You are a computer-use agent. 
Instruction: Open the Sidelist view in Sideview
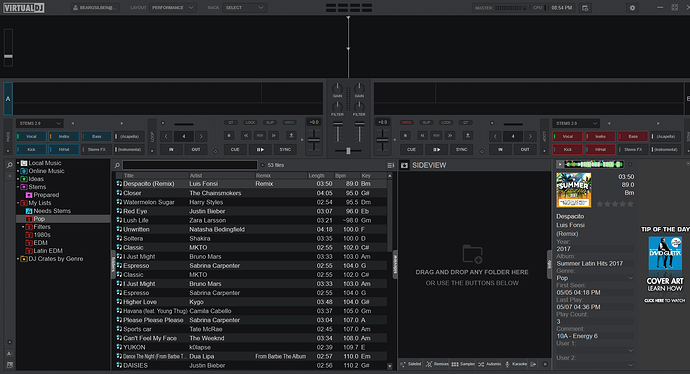click(411, 364)
